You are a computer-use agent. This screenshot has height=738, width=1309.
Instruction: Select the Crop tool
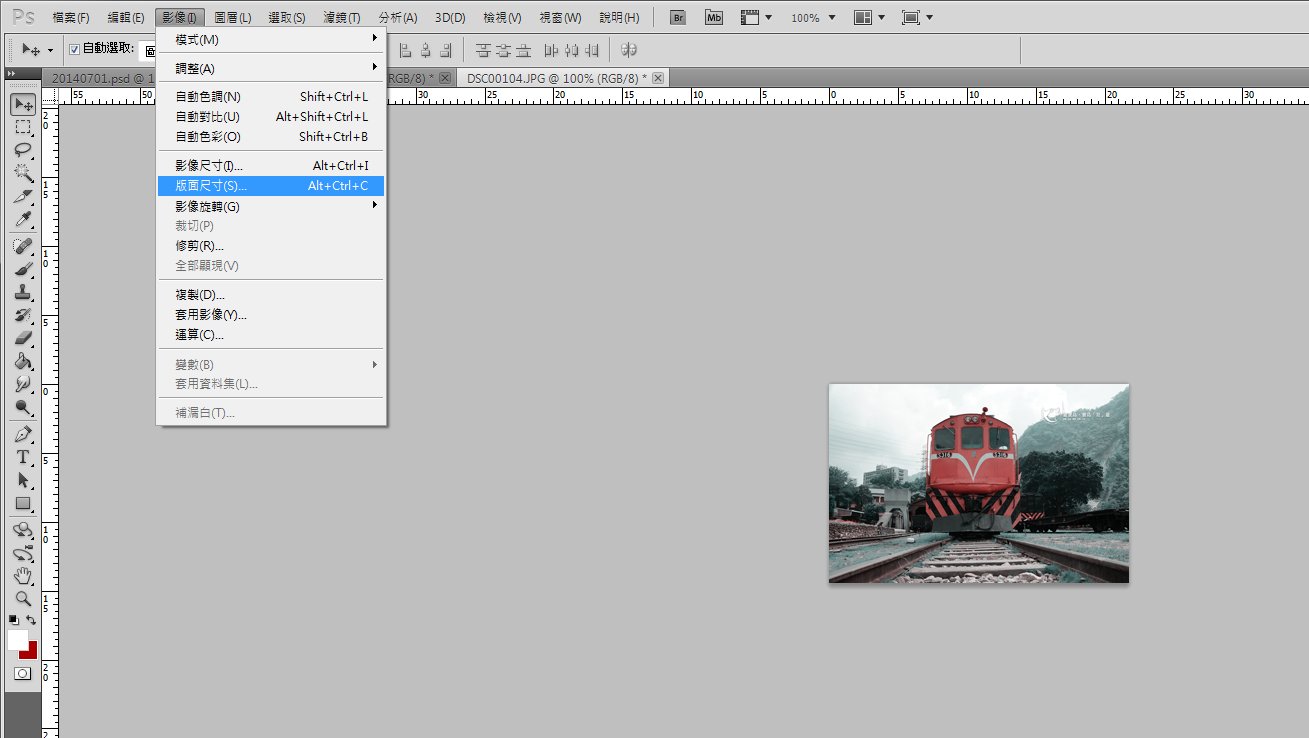click(x=22, y=196)
